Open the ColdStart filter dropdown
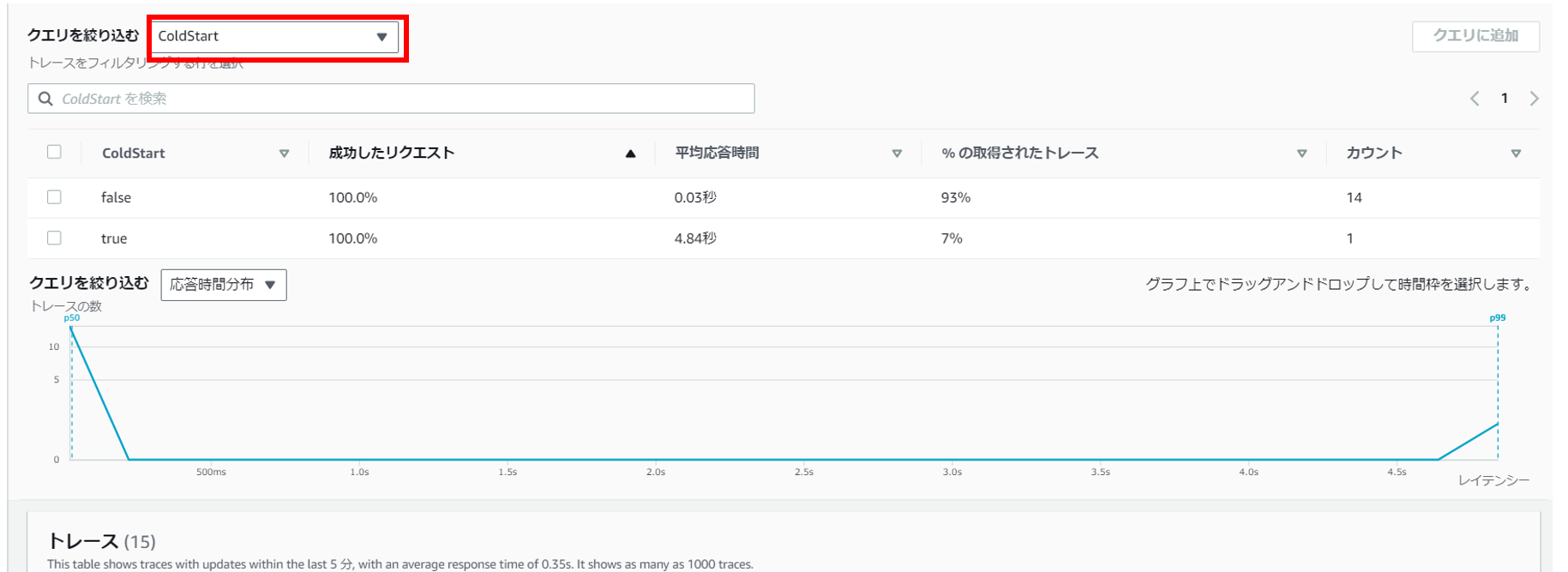The width and height of the screenshot is (1568, 572). pos(273,37)
